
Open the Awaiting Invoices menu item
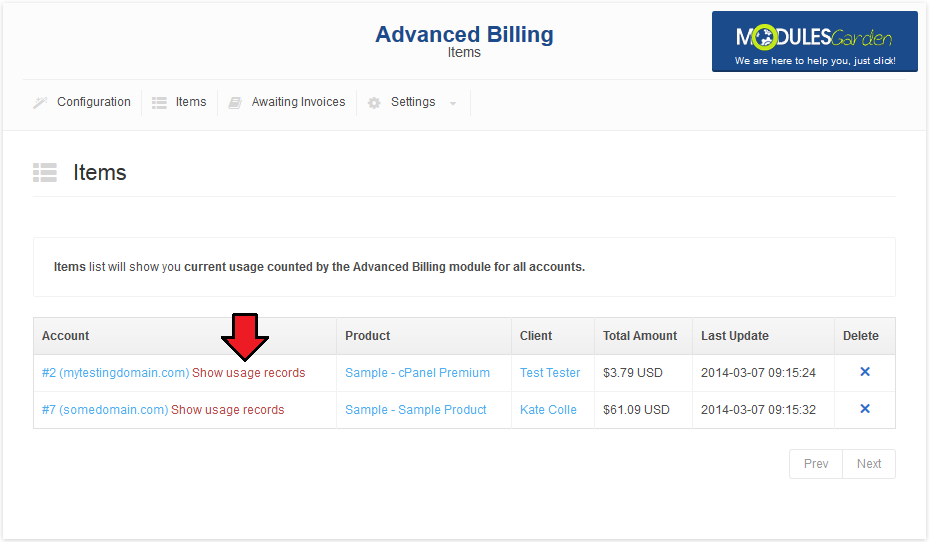pyautogui.click(x=298, y=102)
